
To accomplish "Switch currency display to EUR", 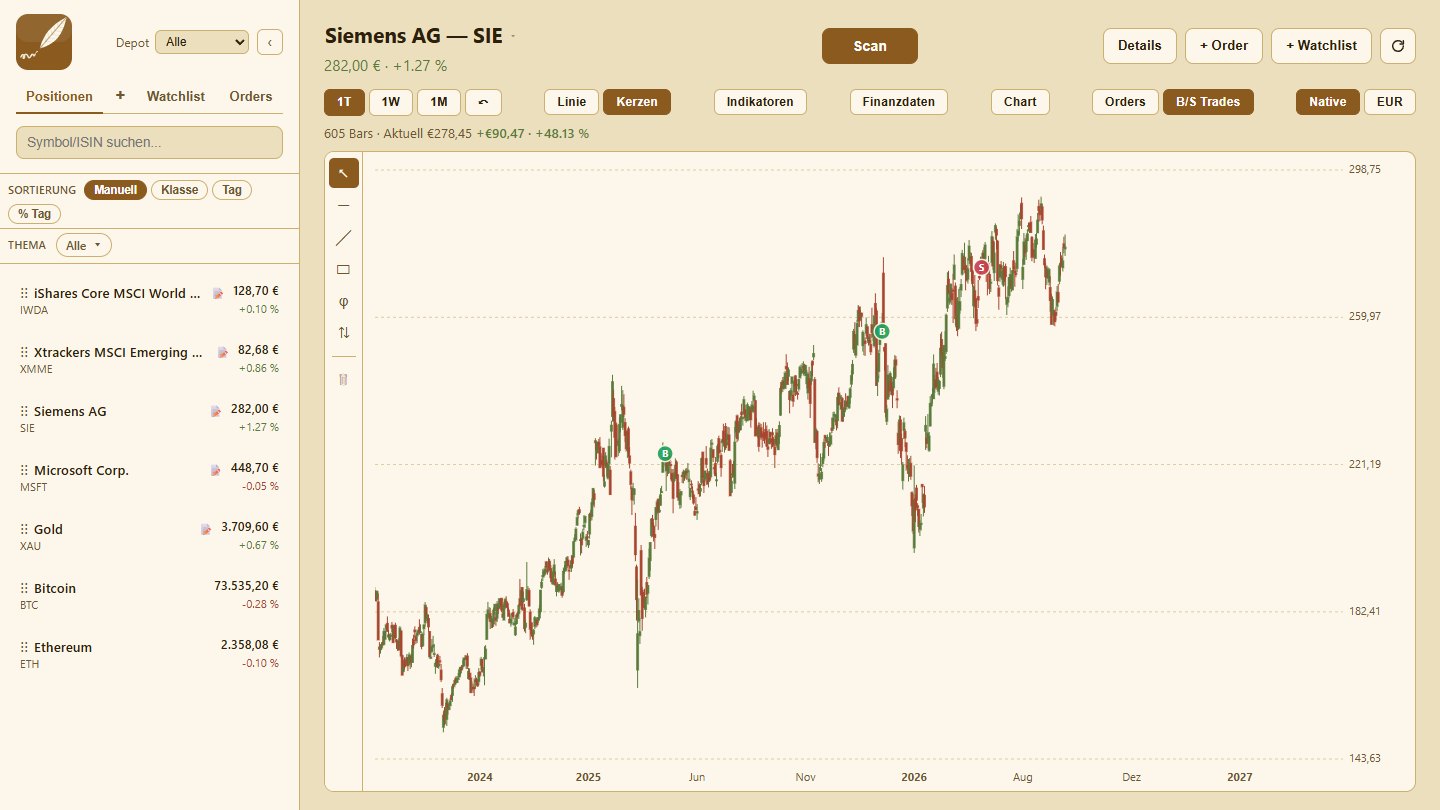I will point(1390,102).
